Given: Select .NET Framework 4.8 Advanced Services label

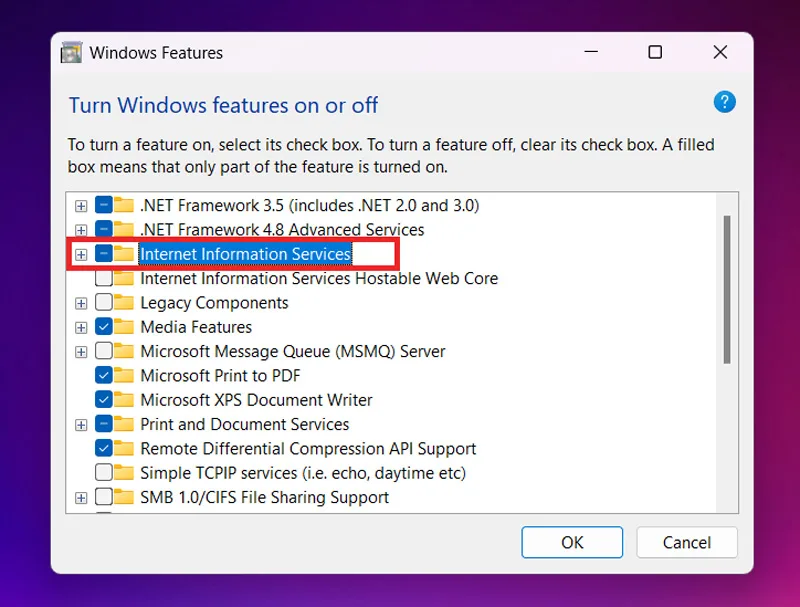Looking at the screenshot, I should (x=282, y=230).
